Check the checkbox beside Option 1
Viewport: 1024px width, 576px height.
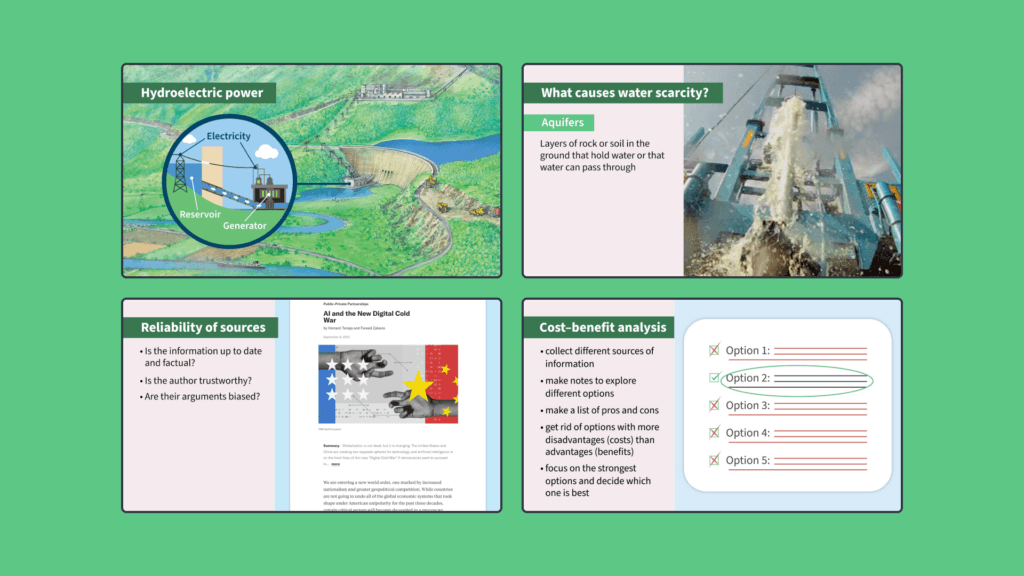pyautogui.click(x=713, y=351)
